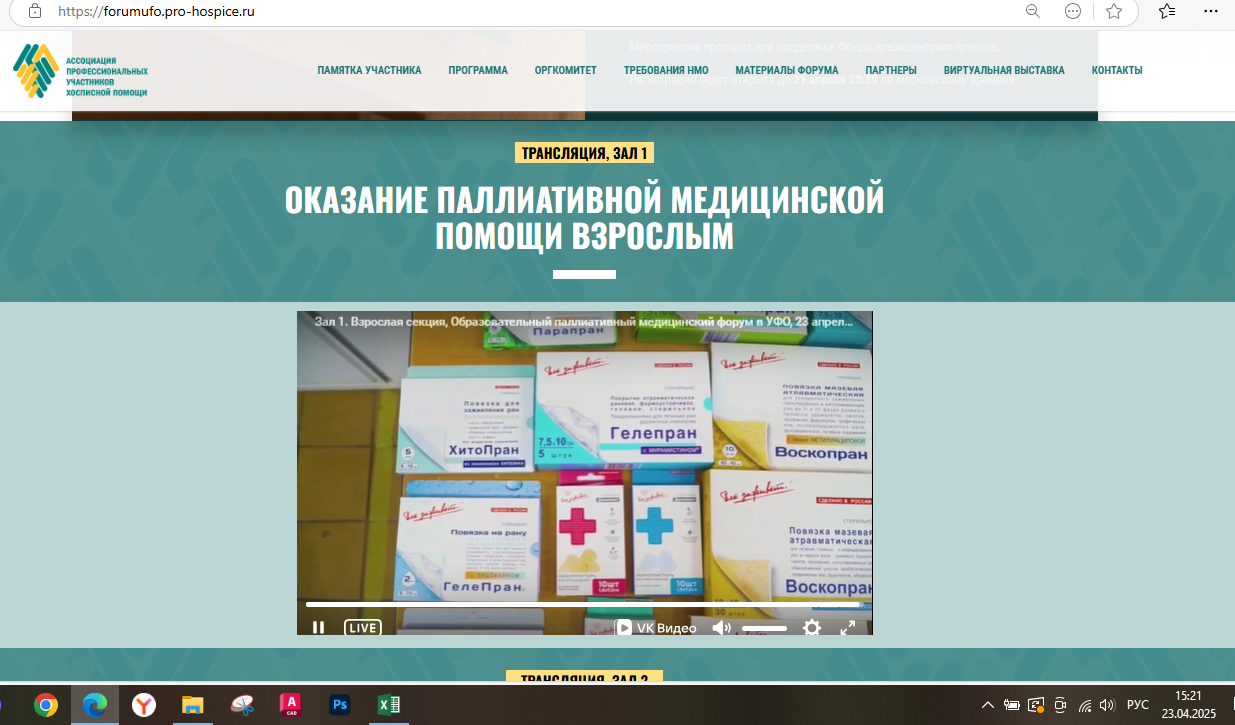The height and width of the screenshot is (725, 1235).
Task: Open Материалы форума menu item
Action: [787, 71]
